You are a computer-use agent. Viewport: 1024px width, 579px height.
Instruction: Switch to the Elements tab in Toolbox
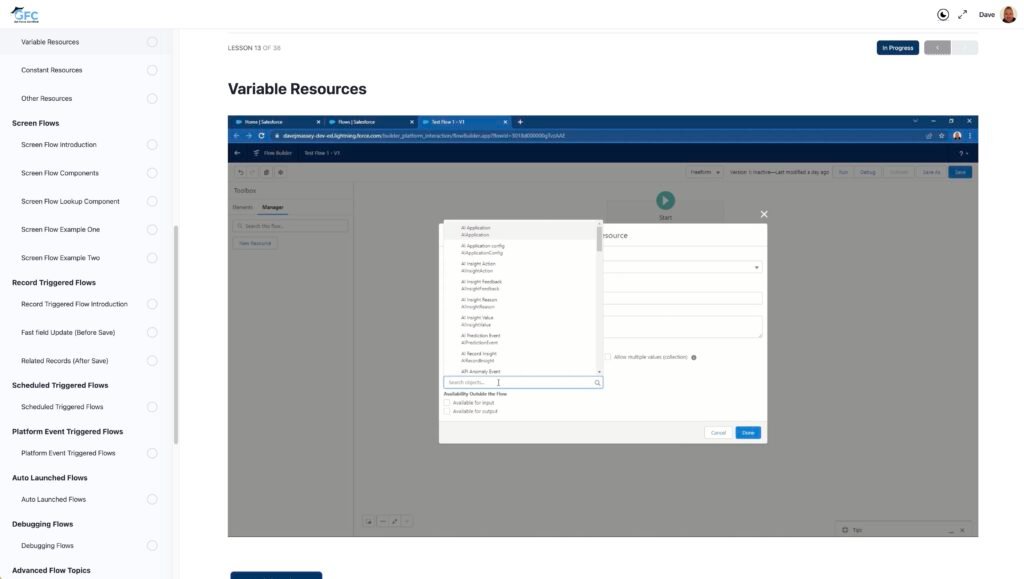coord(242,208)
